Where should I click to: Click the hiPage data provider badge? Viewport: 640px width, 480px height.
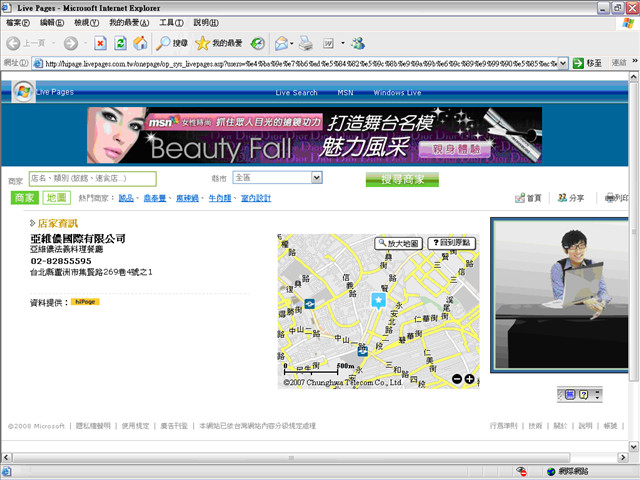(85, 302)
